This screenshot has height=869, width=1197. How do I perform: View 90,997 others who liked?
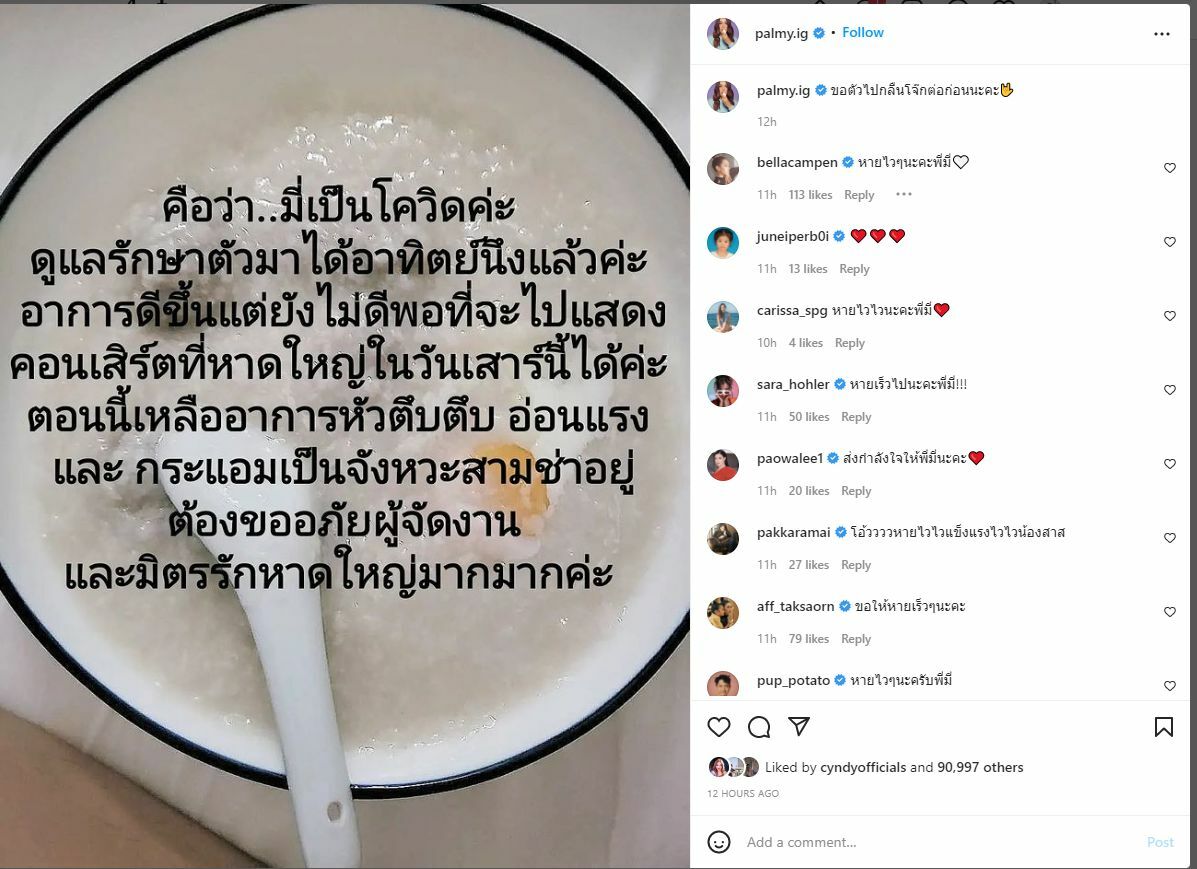click(x=980, y=767)
